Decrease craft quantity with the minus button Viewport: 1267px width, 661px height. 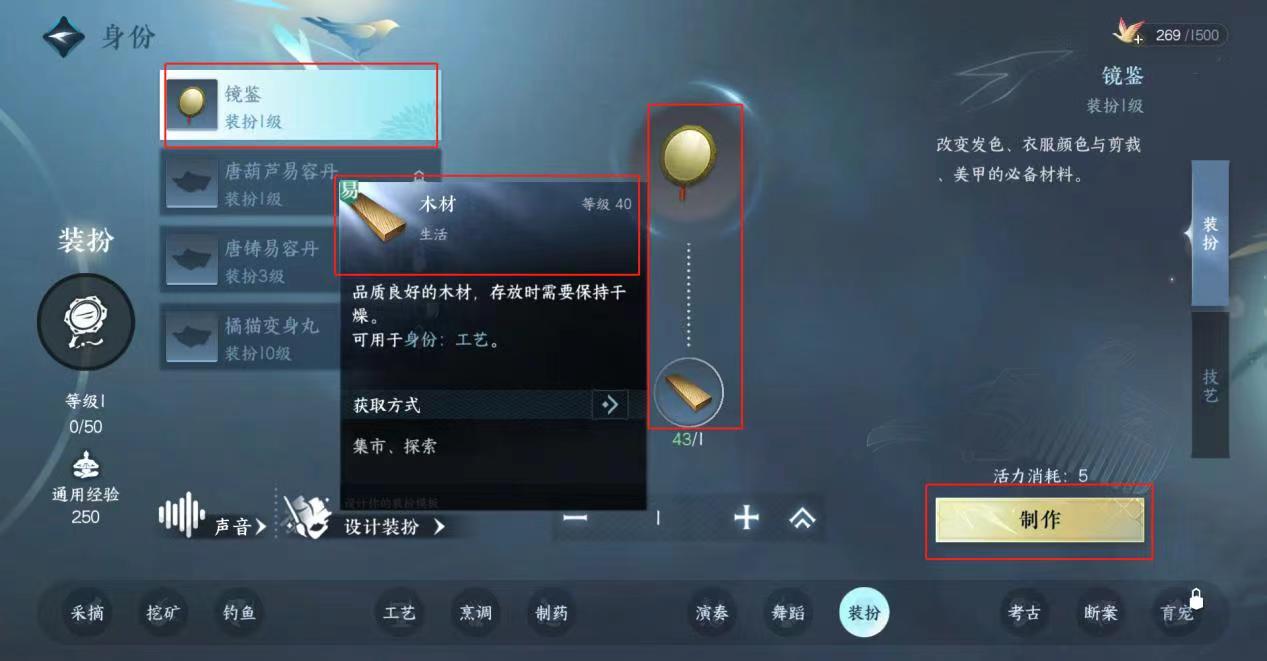575,517
